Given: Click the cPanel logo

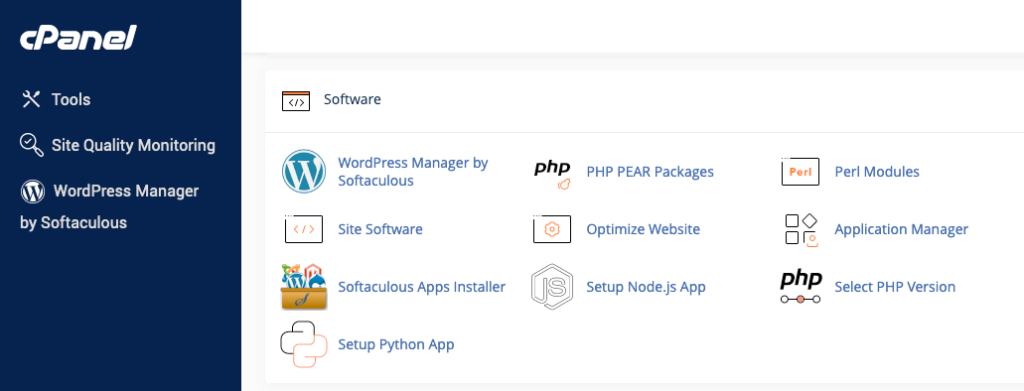Looking at the screenshot, I should [78, 38].
